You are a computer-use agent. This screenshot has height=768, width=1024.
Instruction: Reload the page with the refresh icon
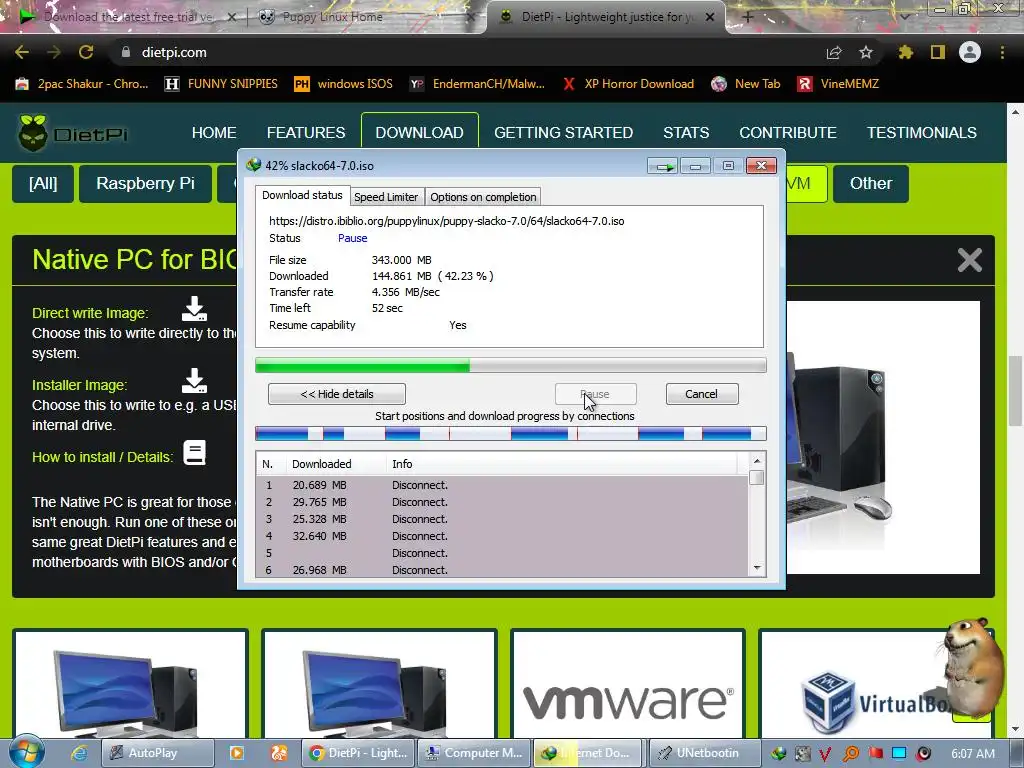tap(86, 52)
